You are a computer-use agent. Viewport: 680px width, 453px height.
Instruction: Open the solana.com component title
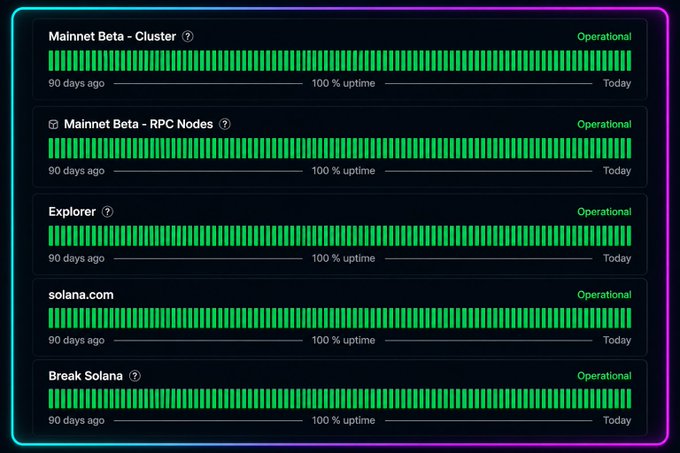click(x=81, y=295)
